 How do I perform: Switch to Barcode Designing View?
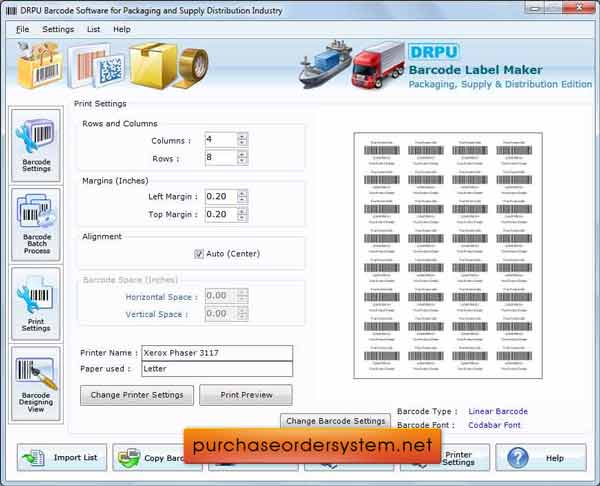[36, 382]
